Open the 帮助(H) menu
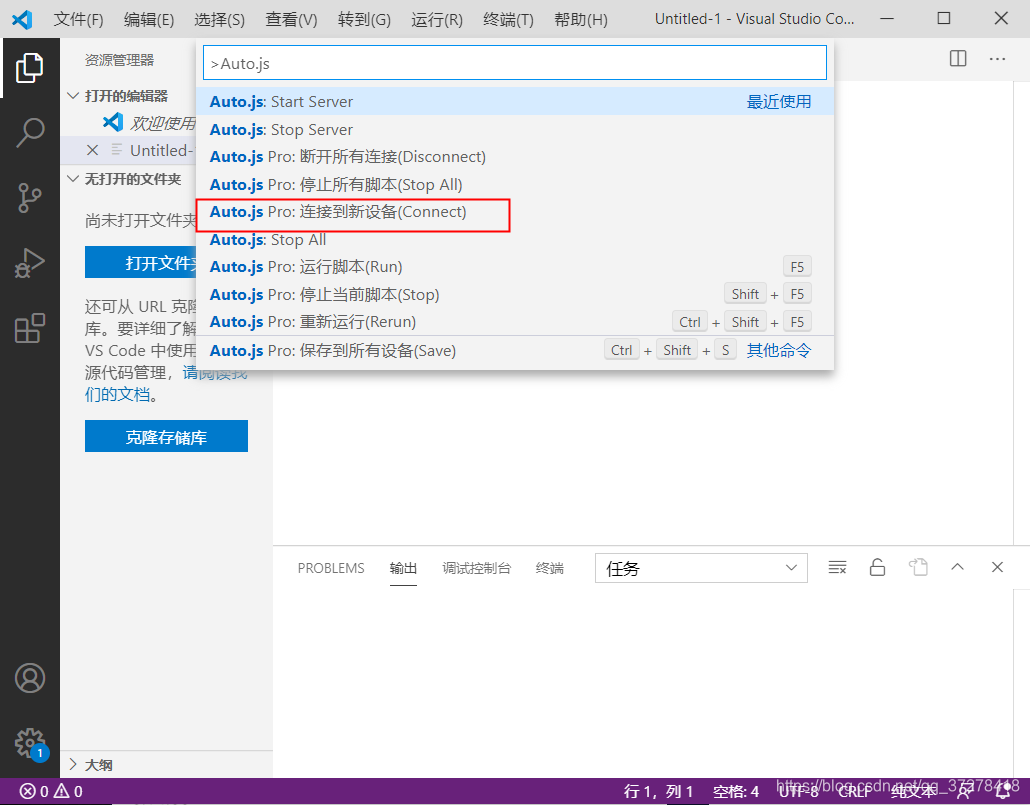1030x805 pixels. [581, 20]
